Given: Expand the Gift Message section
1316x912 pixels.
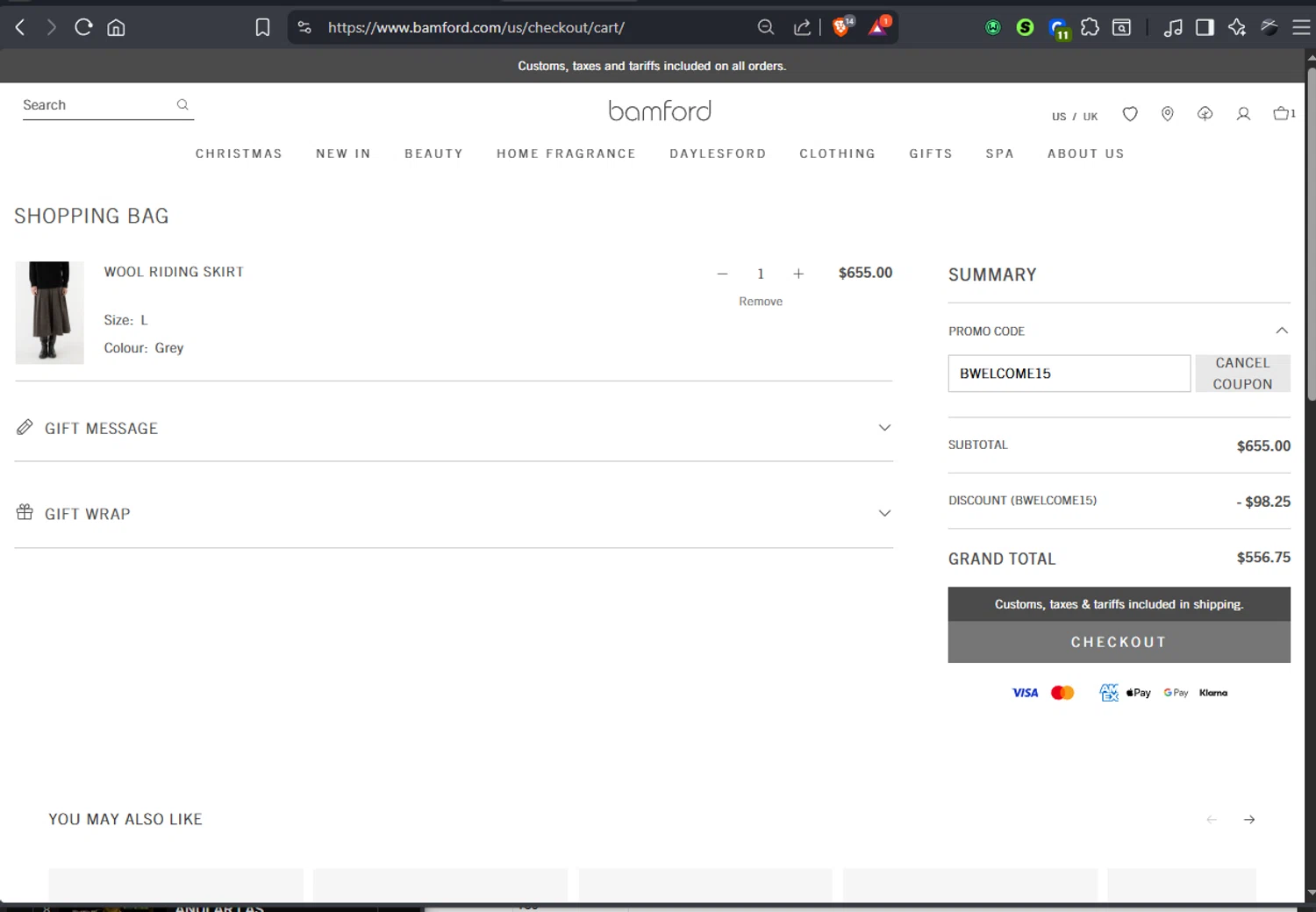Looking at the screenshot, I should pyautogui.click(x=454, y=428).
